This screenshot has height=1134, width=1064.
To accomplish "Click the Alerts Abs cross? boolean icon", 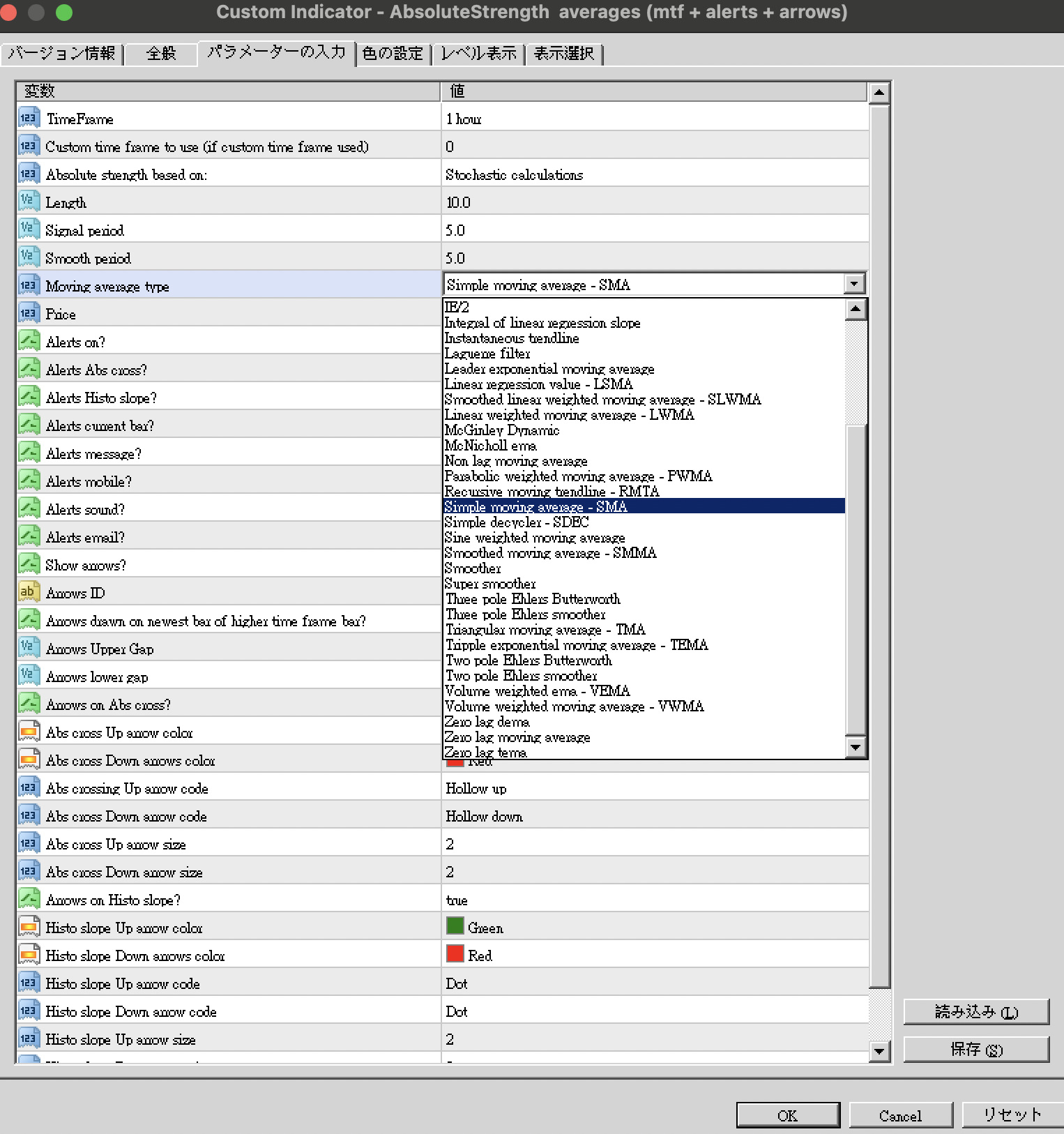I will tap(29, 369).
